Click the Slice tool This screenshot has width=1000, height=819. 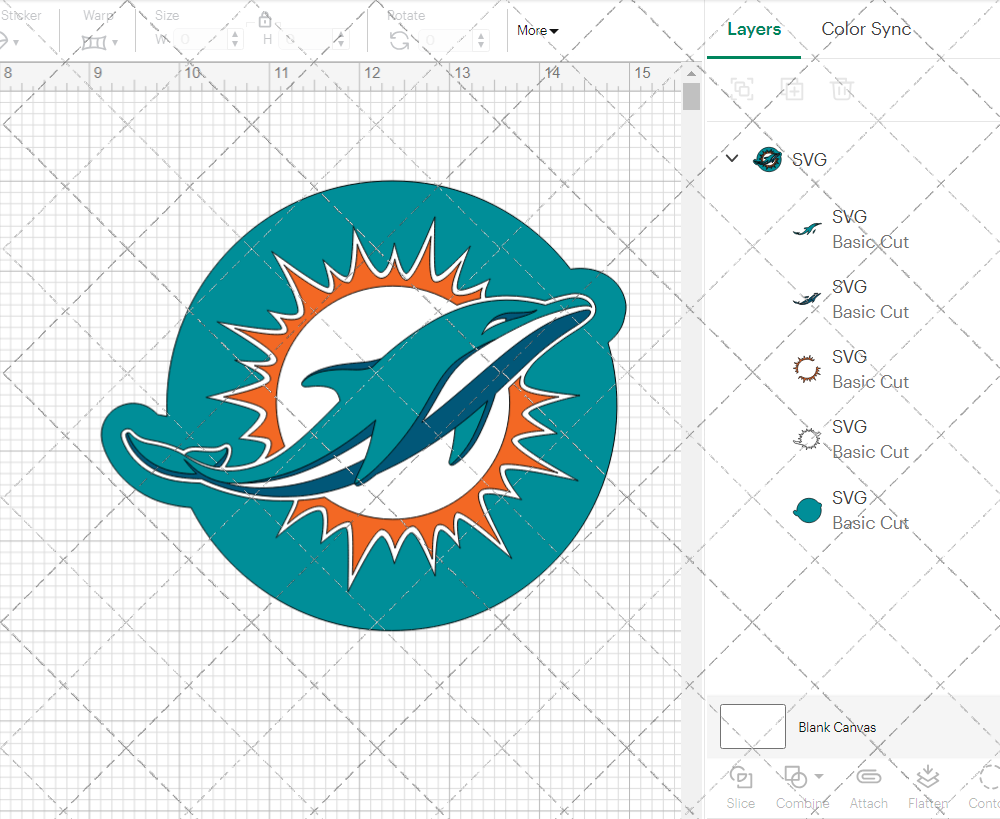coord(740,788)
